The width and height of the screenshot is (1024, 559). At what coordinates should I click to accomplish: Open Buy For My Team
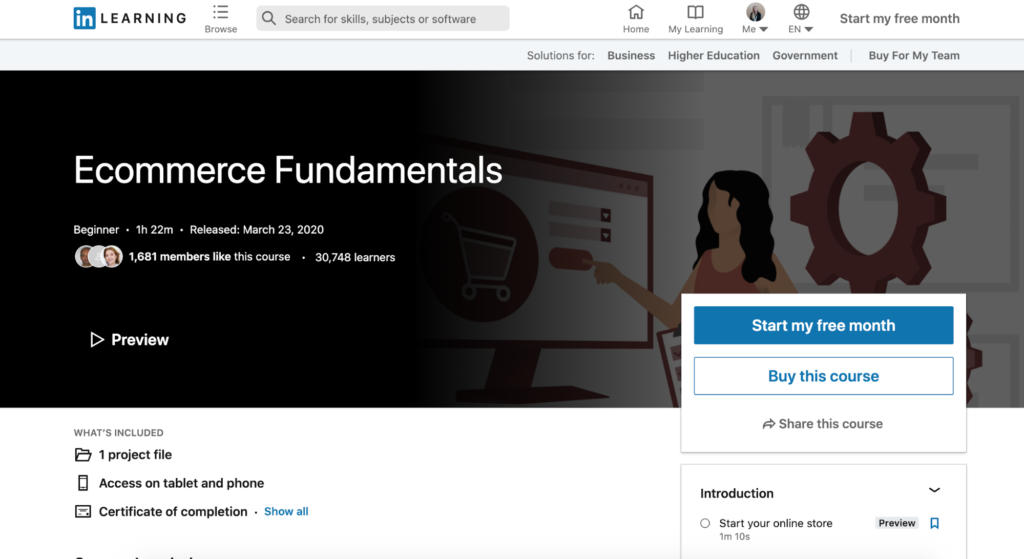[914, 56]
